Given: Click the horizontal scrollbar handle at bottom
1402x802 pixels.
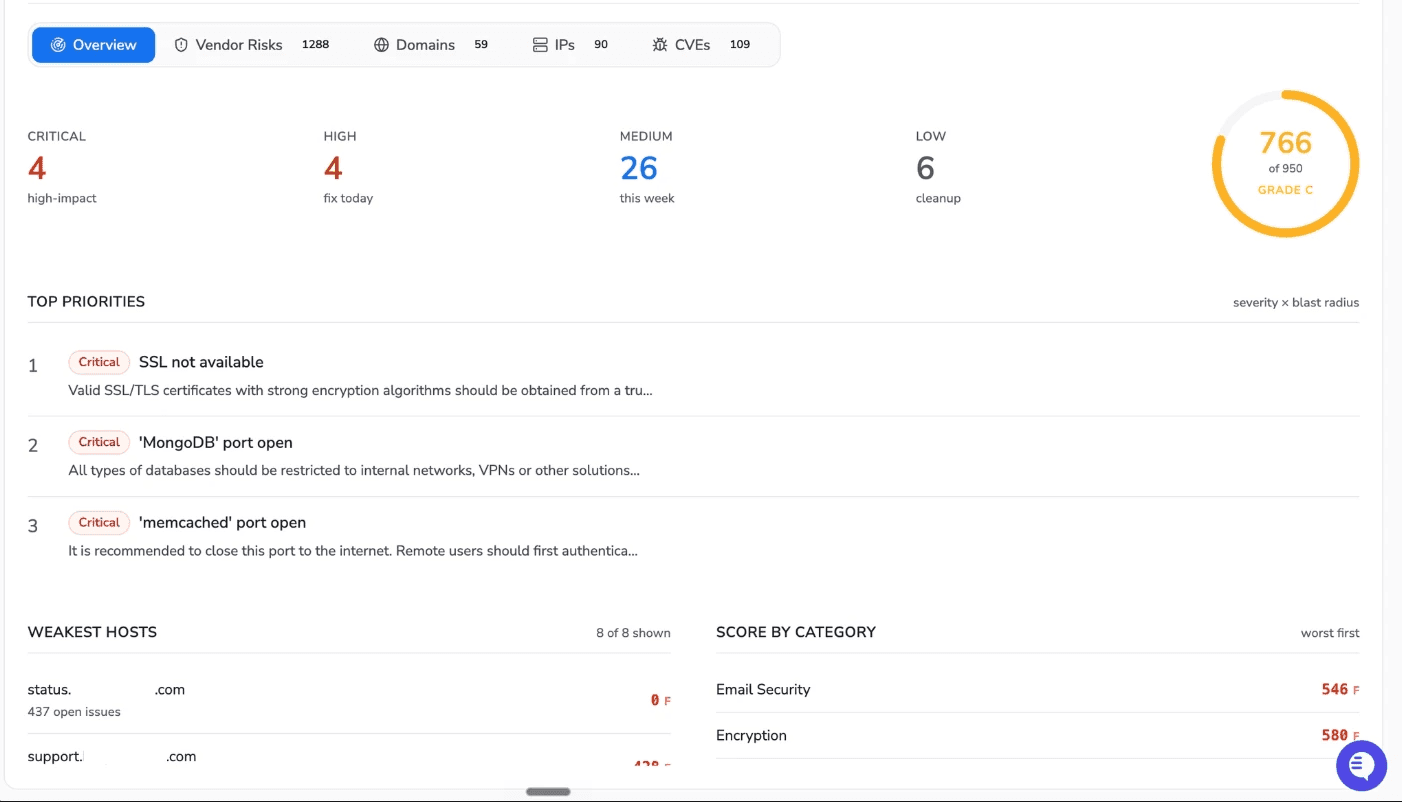Looking at the screenshot, I should click(x=548, y=791).
